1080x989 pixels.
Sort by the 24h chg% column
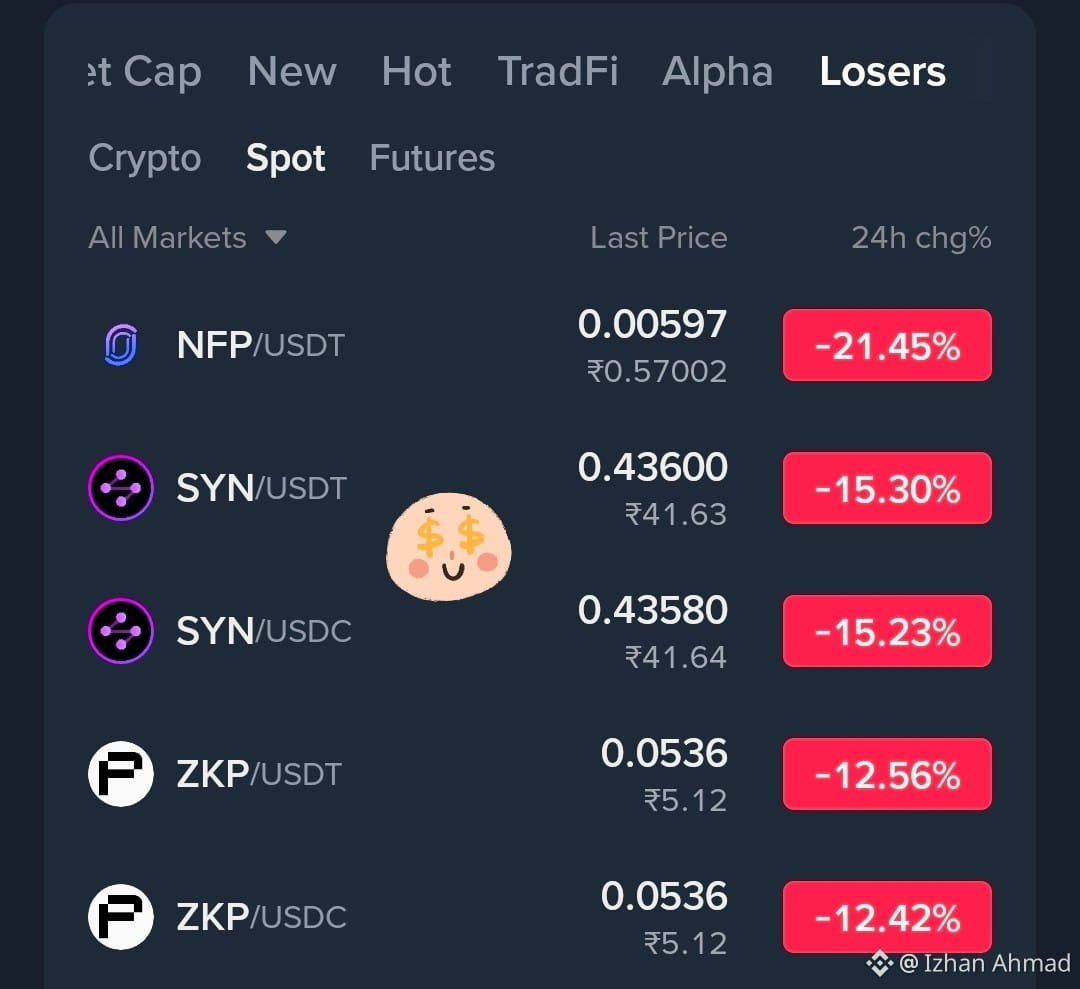point(922,238)
